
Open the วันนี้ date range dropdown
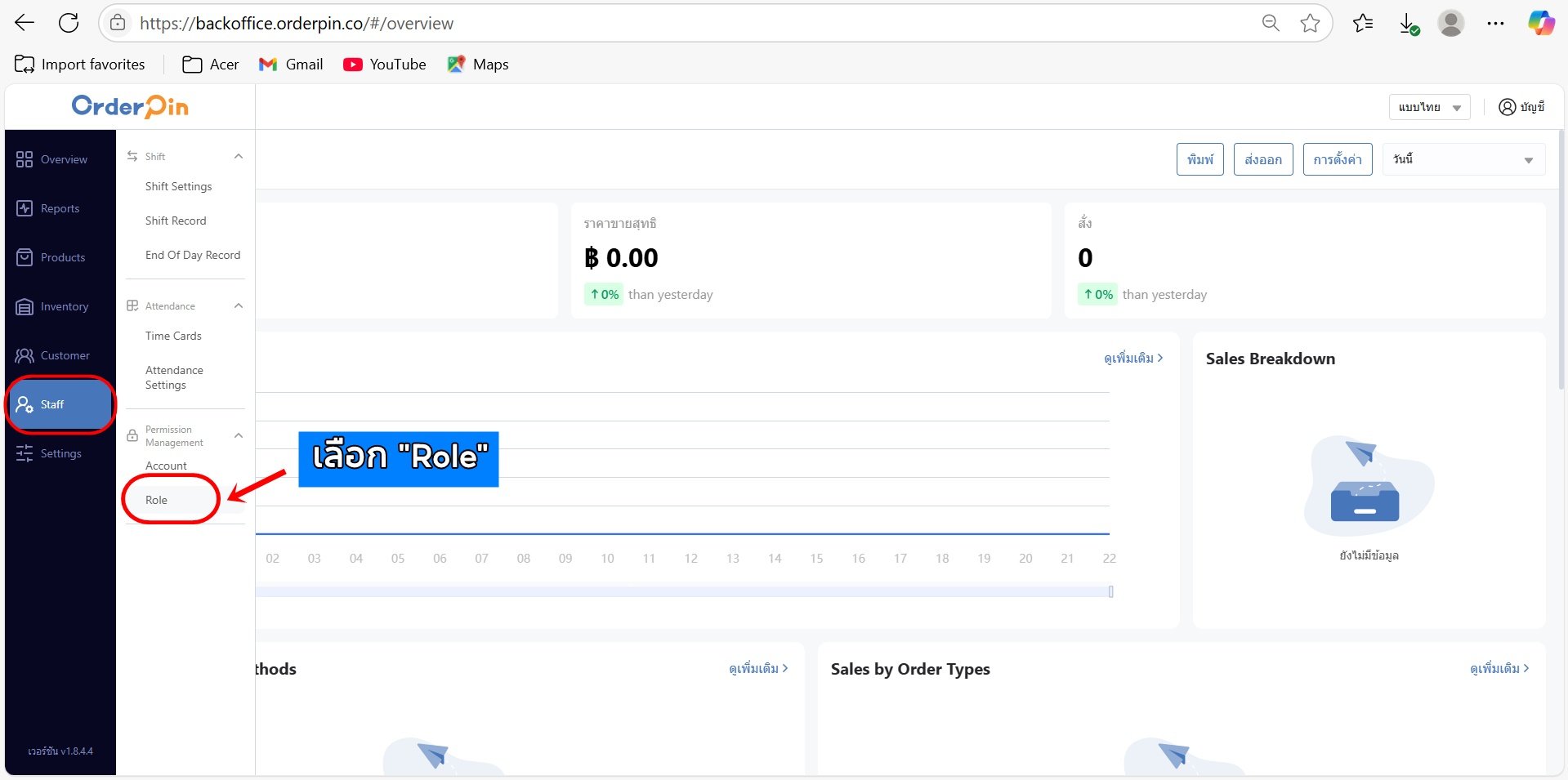pos(1463,159)
